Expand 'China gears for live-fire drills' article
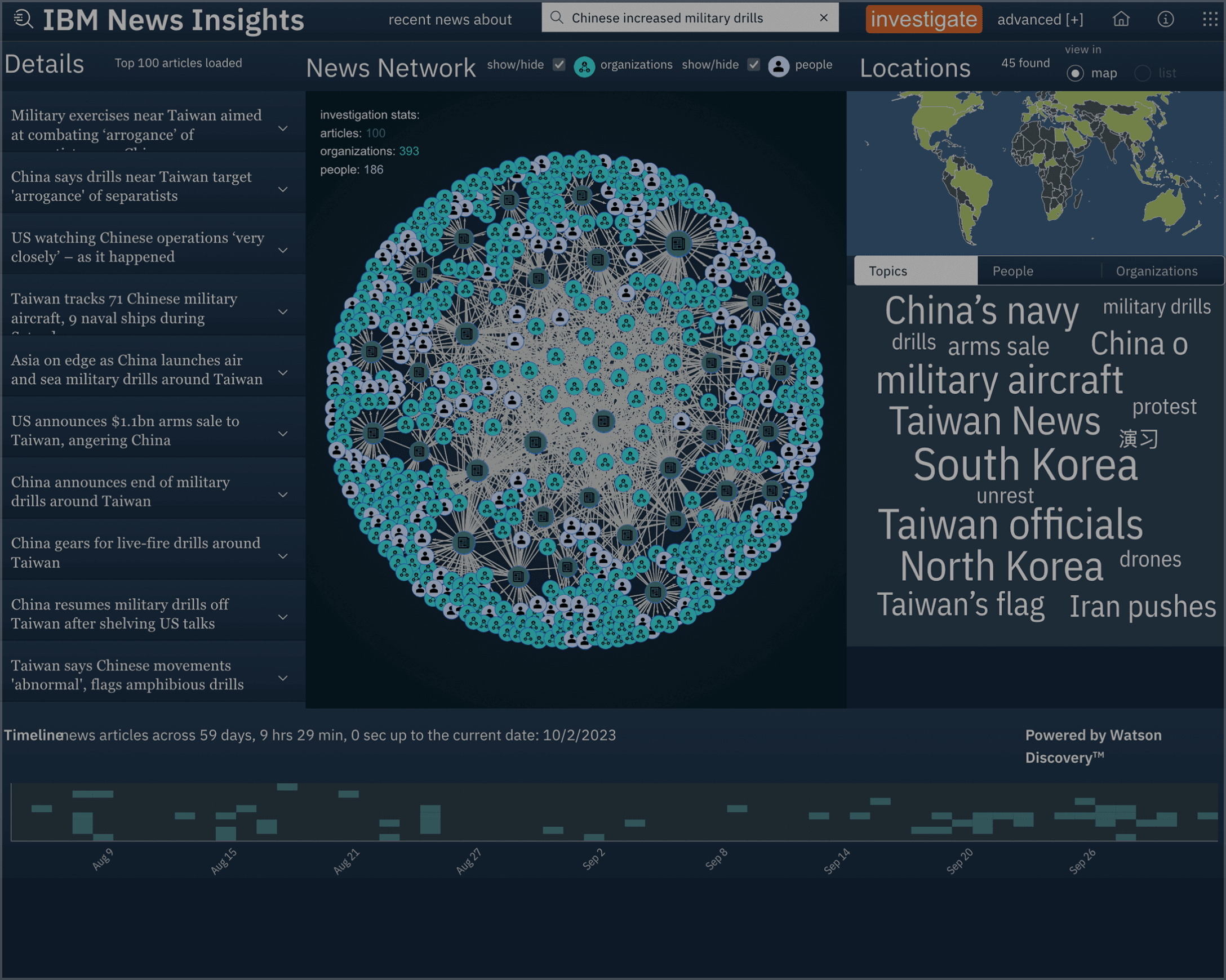The height and width of the screenshot is (980, 1226). (x=283, y=556)
